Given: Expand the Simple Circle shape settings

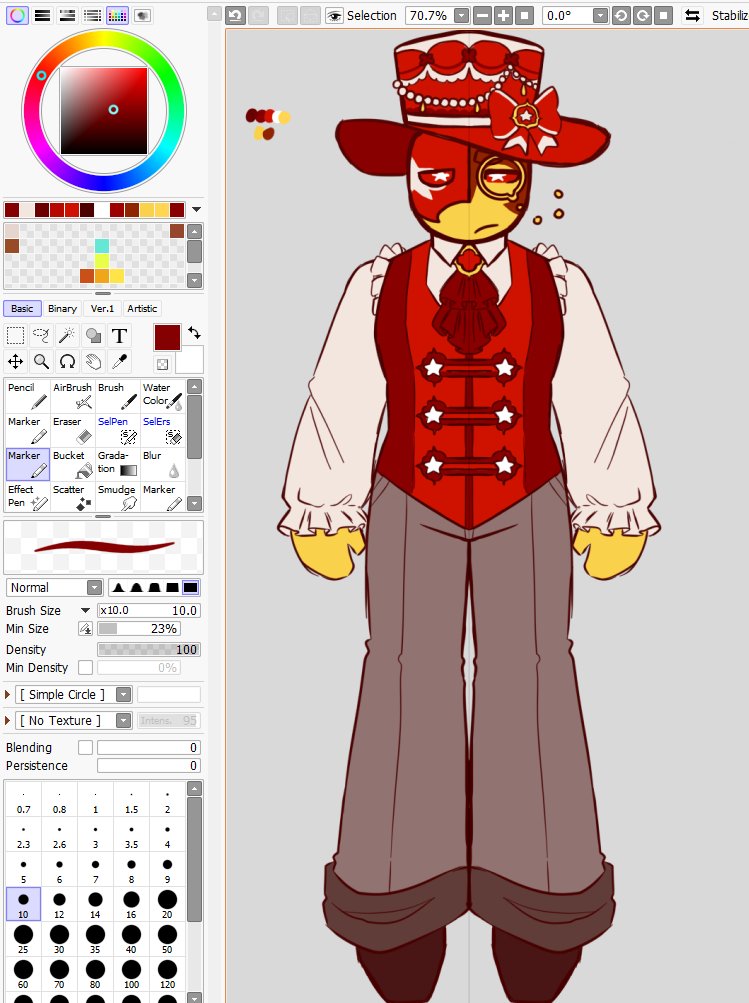Looking at the screenshot, I should 8,694.
